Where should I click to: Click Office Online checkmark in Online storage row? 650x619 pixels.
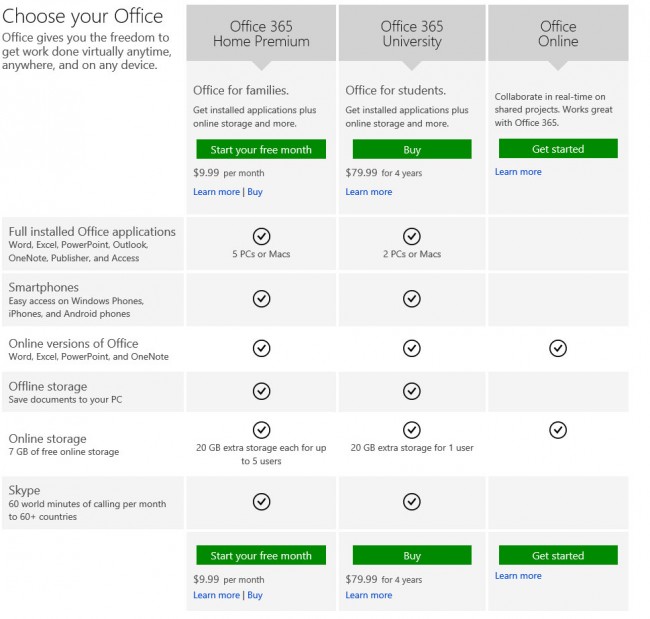click(x=558, y=430)
